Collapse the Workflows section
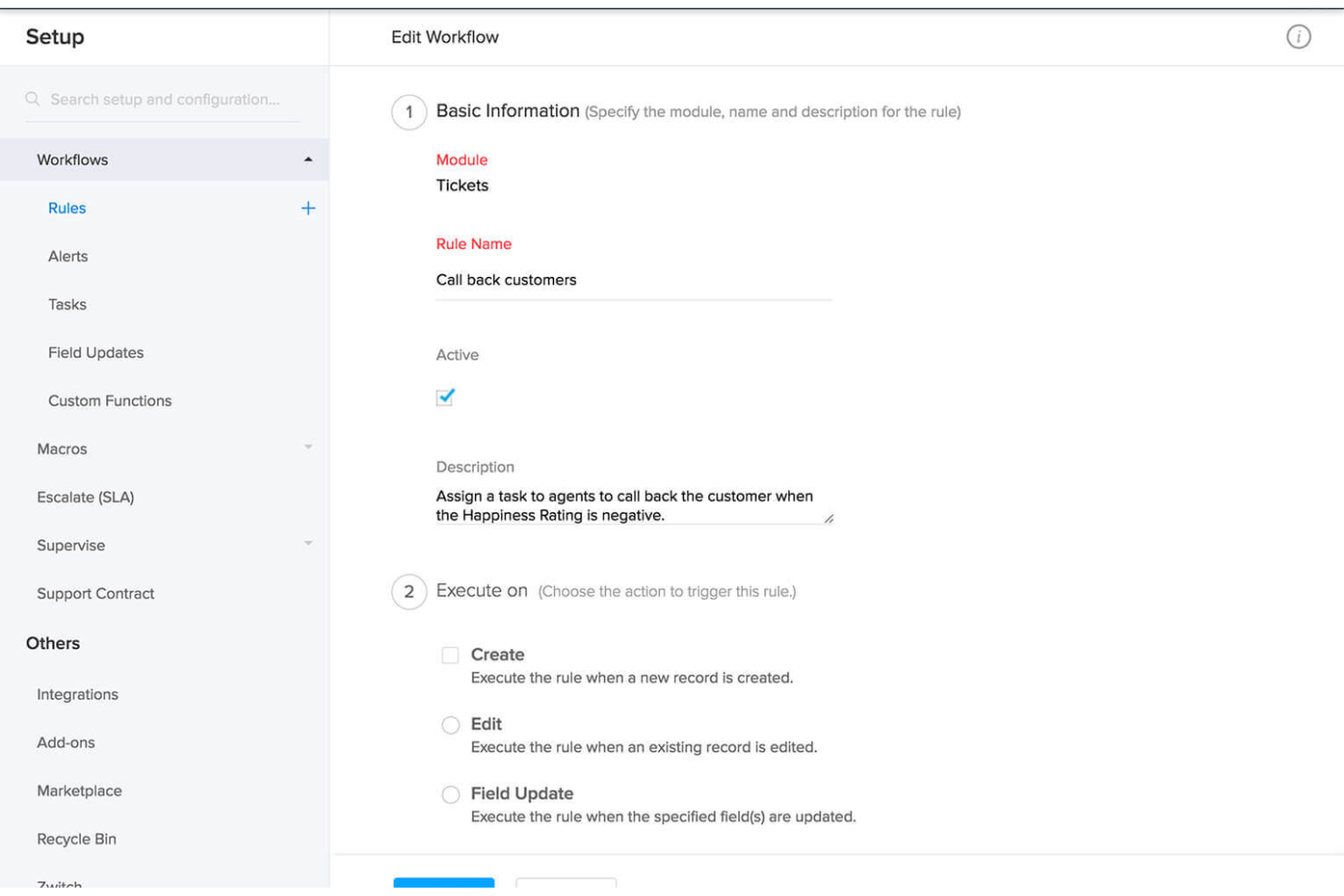The height and width of the screenshot is (896, 1344). 309,159
